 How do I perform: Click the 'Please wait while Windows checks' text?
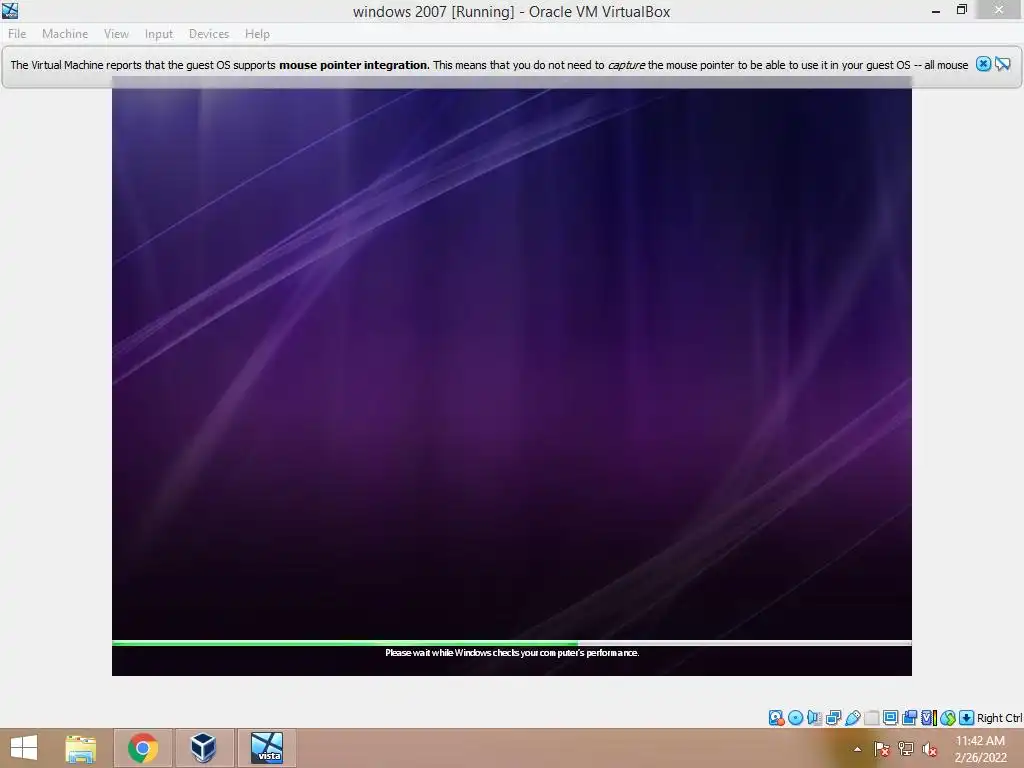coord(512,652)
